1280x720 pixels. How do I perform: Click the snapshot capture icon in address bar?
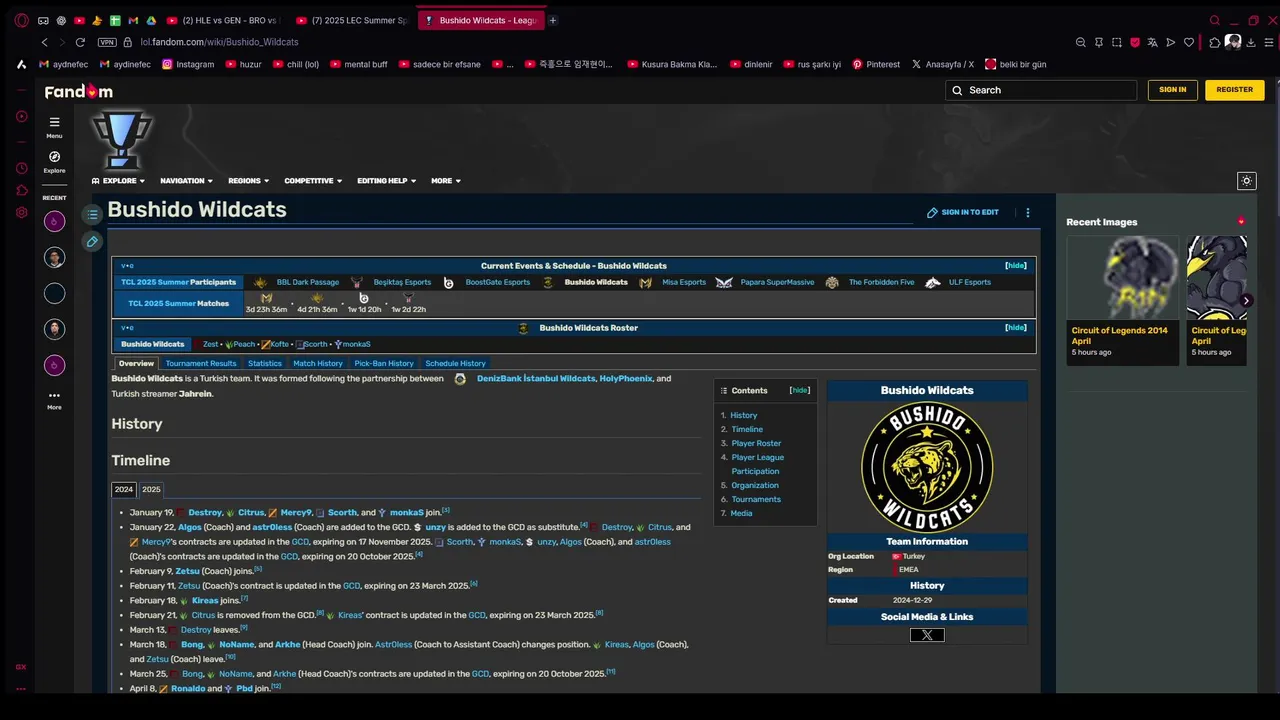click(x=1116, y=42)
